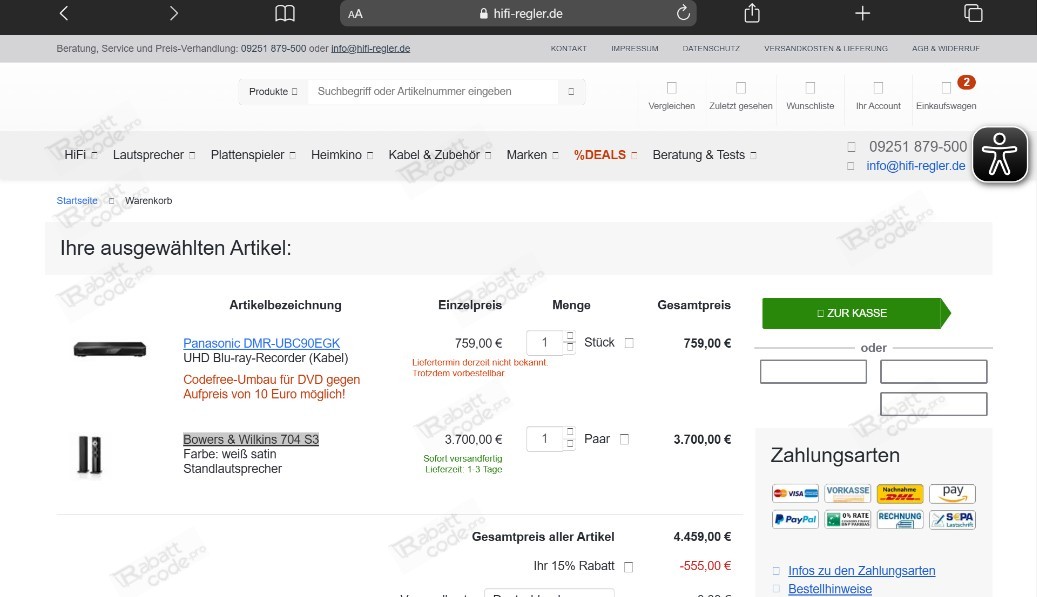The width and height of the screenshot is (1037, 597).
Task: Open the Produkte search category dropdown
Action: point(273,92)
